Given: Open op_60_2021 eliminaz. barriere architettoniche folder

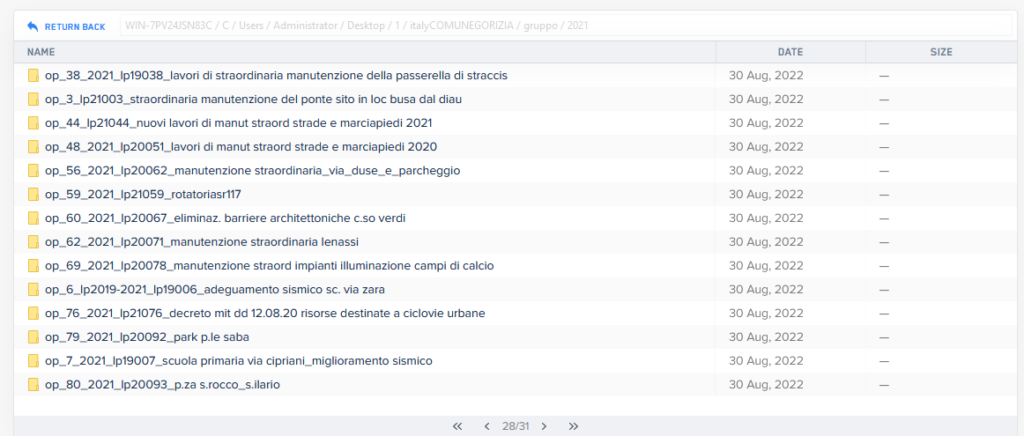Looking at the screenshot, I should 224,218.
